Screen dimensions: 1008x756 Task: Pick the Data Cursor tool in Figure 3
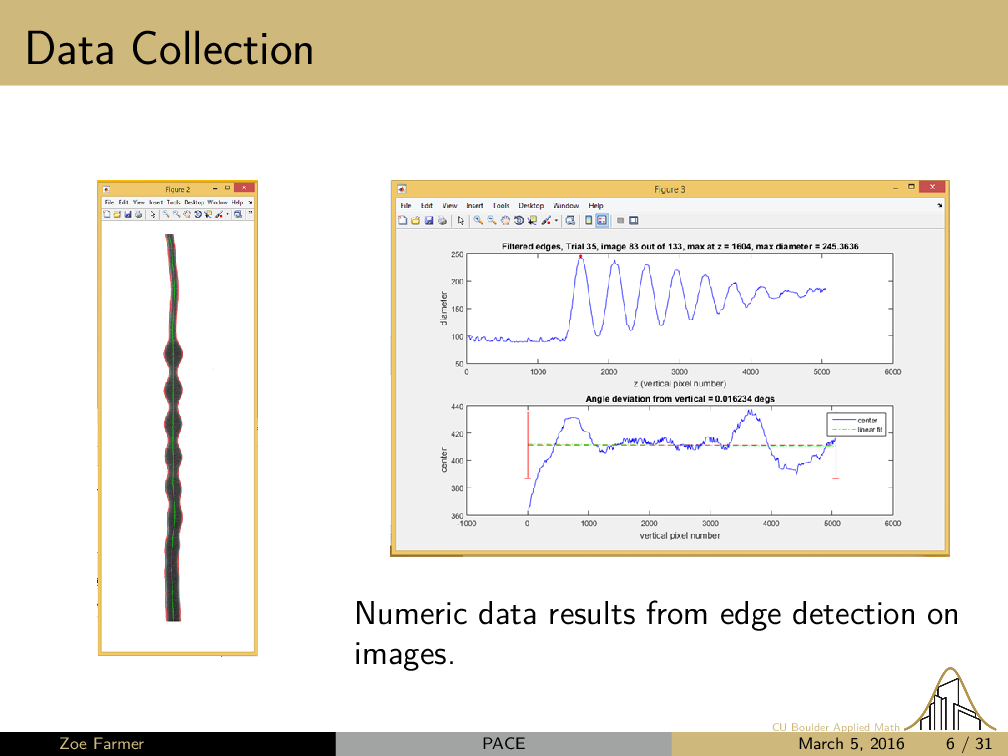tap(532, 220)
